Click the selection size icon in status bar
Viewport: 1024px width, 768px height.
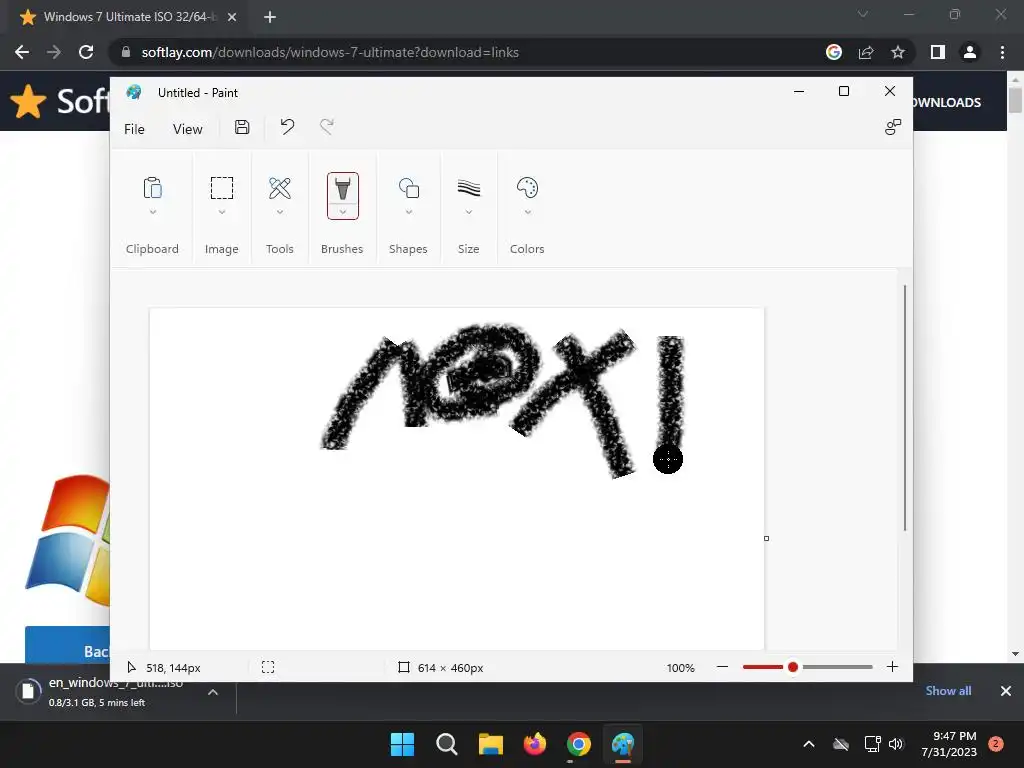tap(268, 667)
